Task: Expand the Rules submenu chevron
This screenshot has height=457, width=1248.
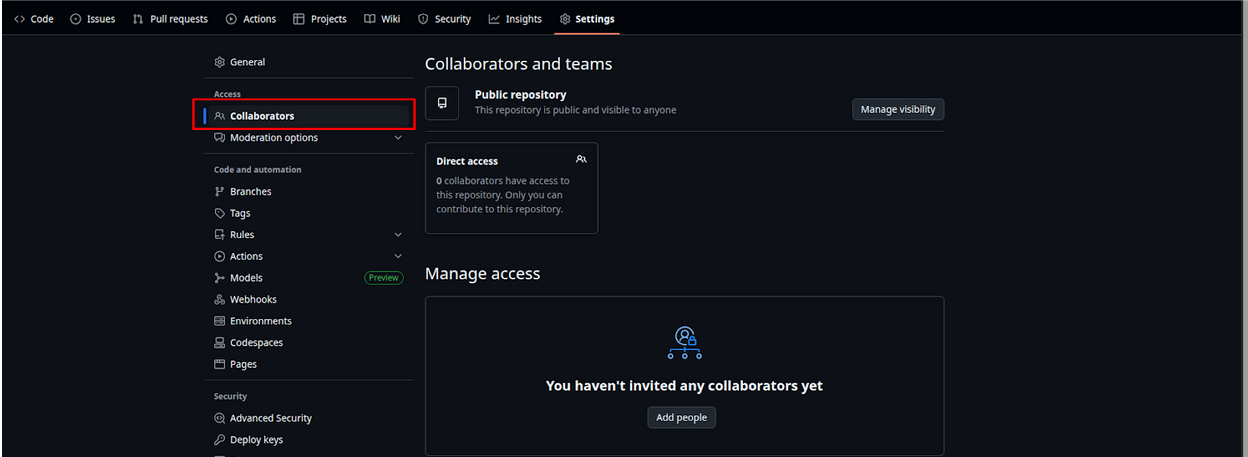Action: (398, 235)
